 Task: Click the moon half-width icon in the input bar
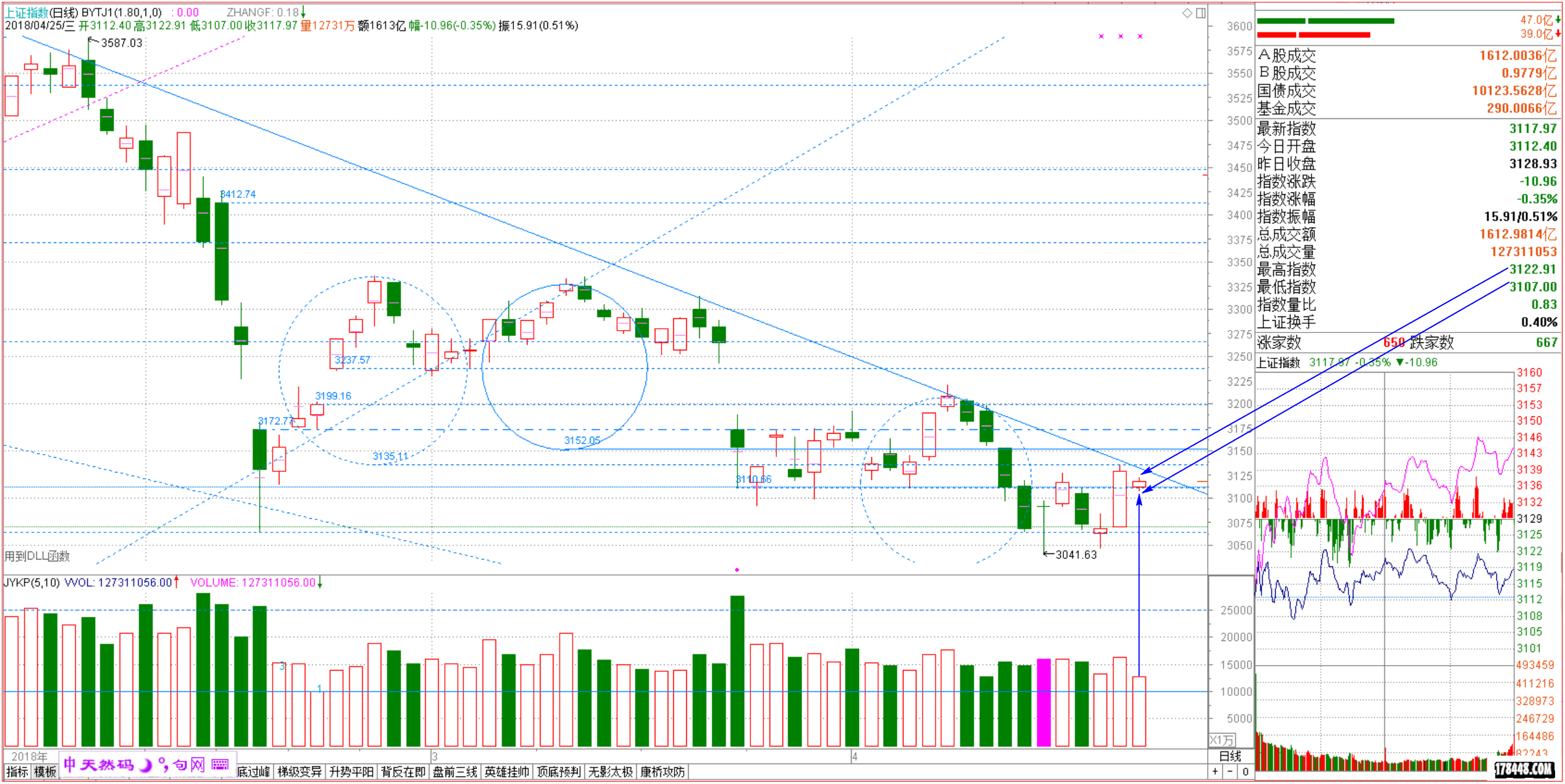146,765
